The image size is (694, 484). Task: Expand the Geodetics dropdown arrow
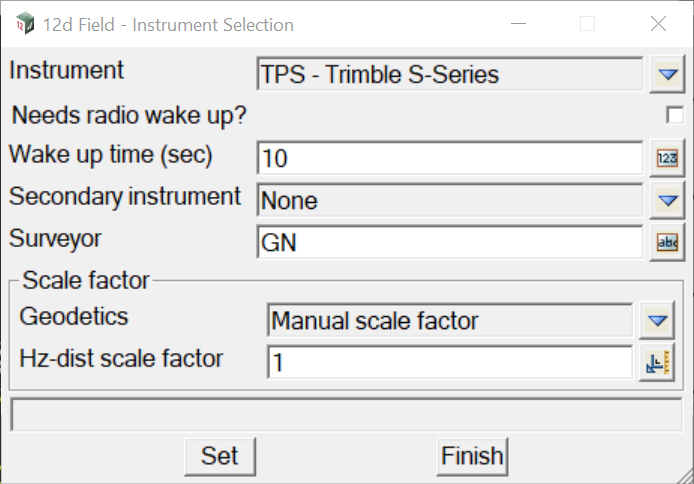[x=657, y=321]
